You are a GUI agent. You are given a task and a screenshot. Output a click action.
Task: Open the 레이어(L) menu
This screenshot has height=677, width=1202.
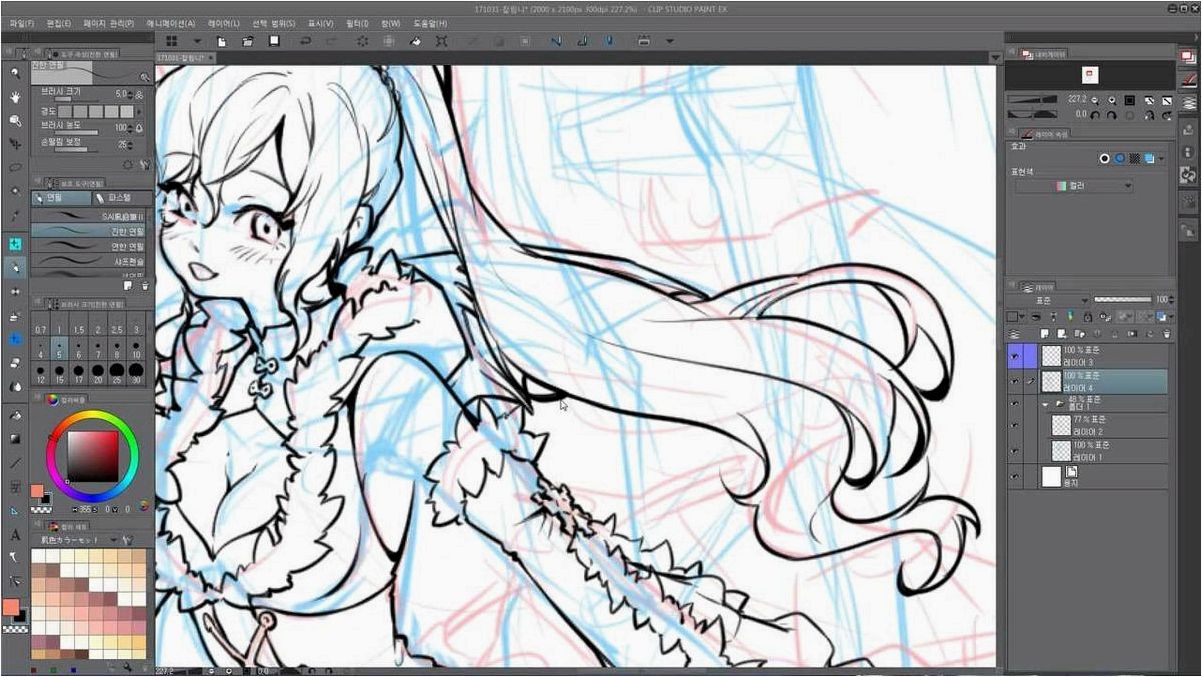click(x=223, y=22)
